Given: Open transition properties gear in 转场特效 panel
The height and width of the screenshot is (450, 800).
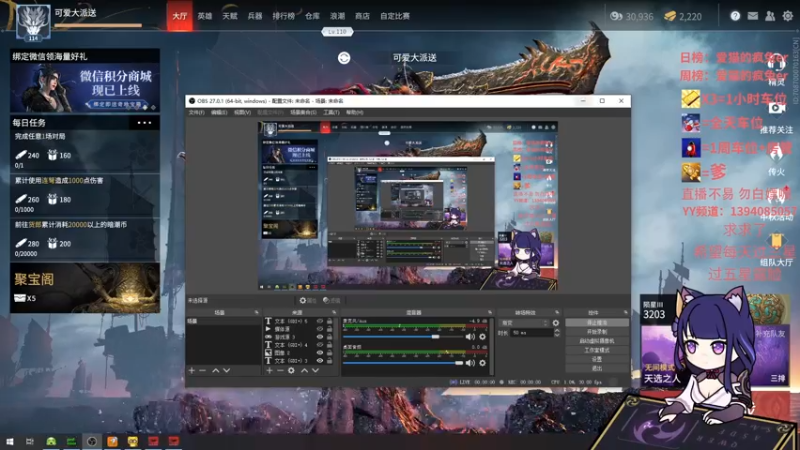Looking at the screenshot, I should pos(556,323).
